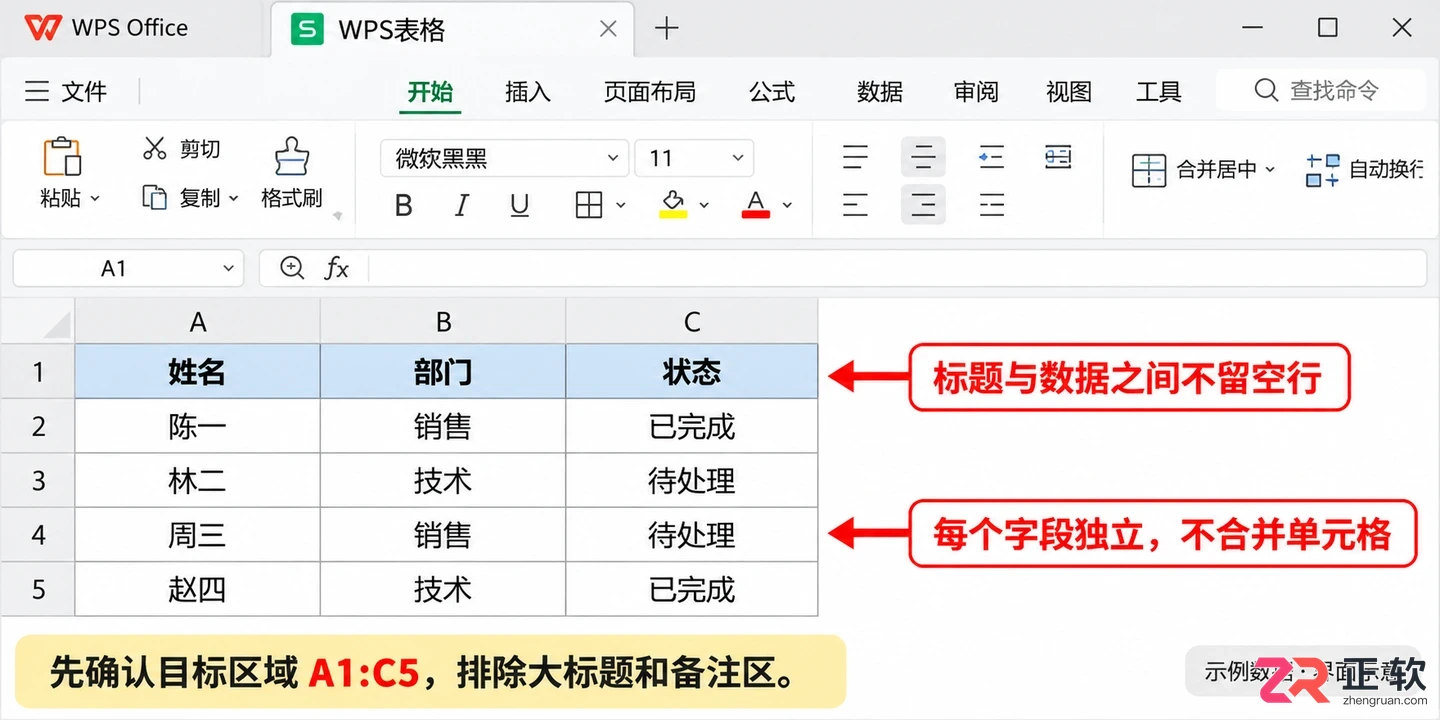Click the Merge and Center (合并居中) icon

pos(1149,170)
